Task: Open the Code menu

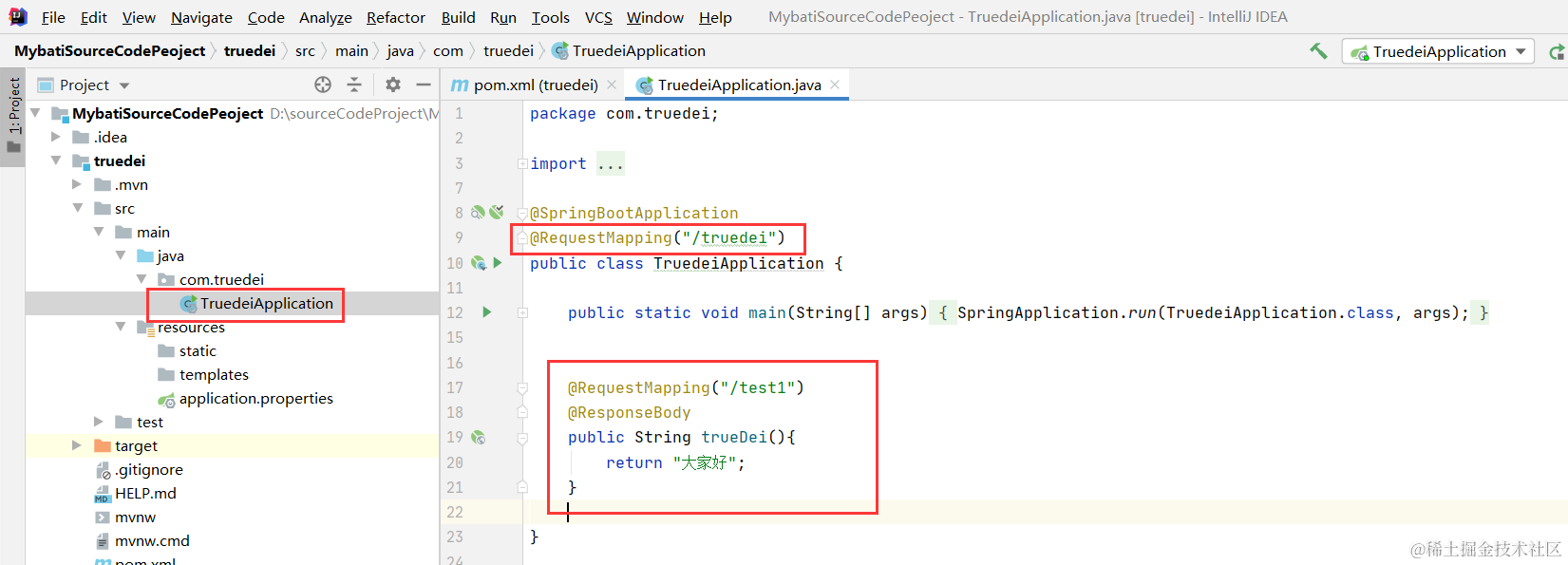Action: (266, 17)
